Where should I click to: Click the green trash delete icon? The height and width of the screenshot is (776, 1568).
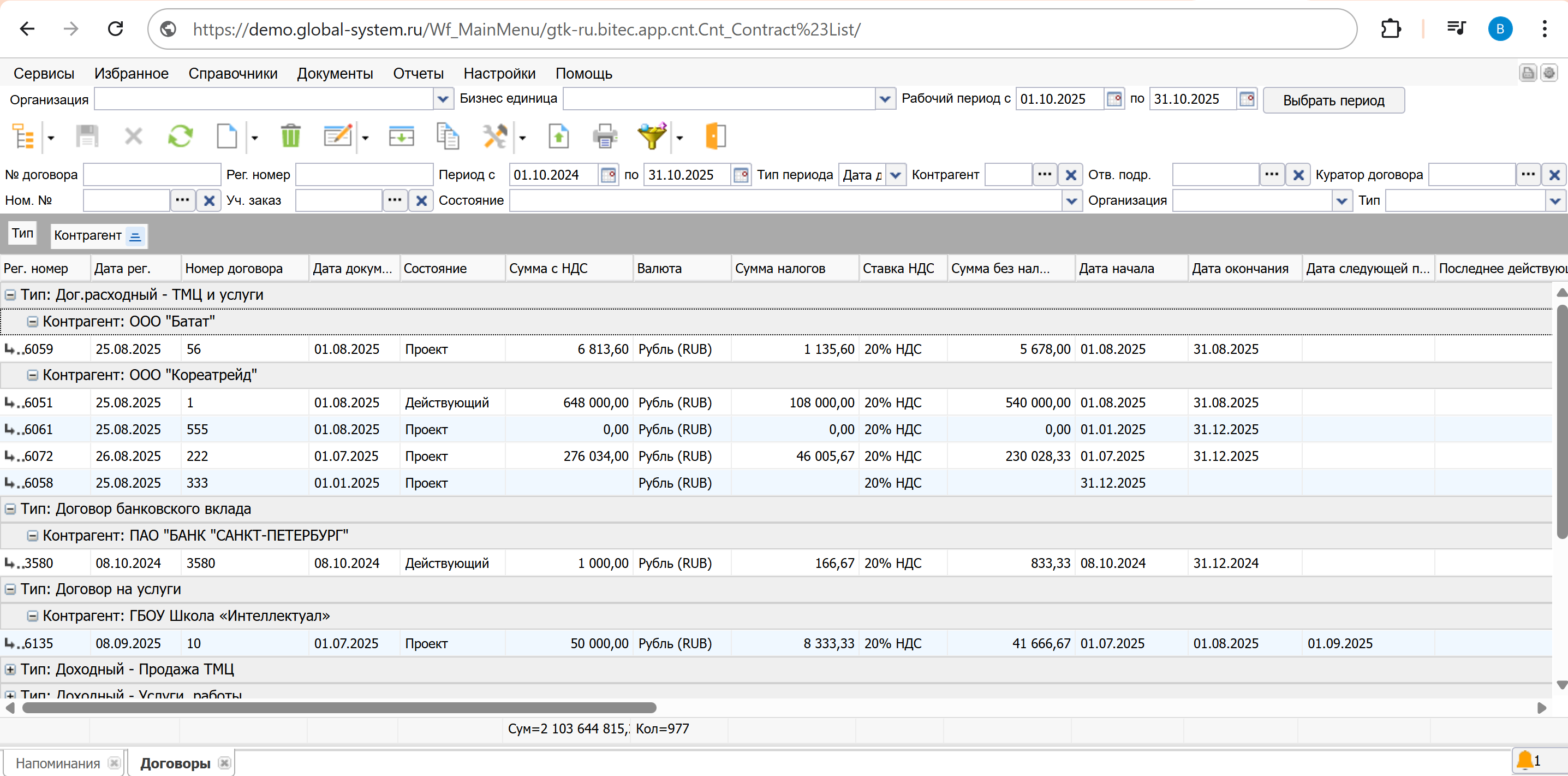point(290,136)
